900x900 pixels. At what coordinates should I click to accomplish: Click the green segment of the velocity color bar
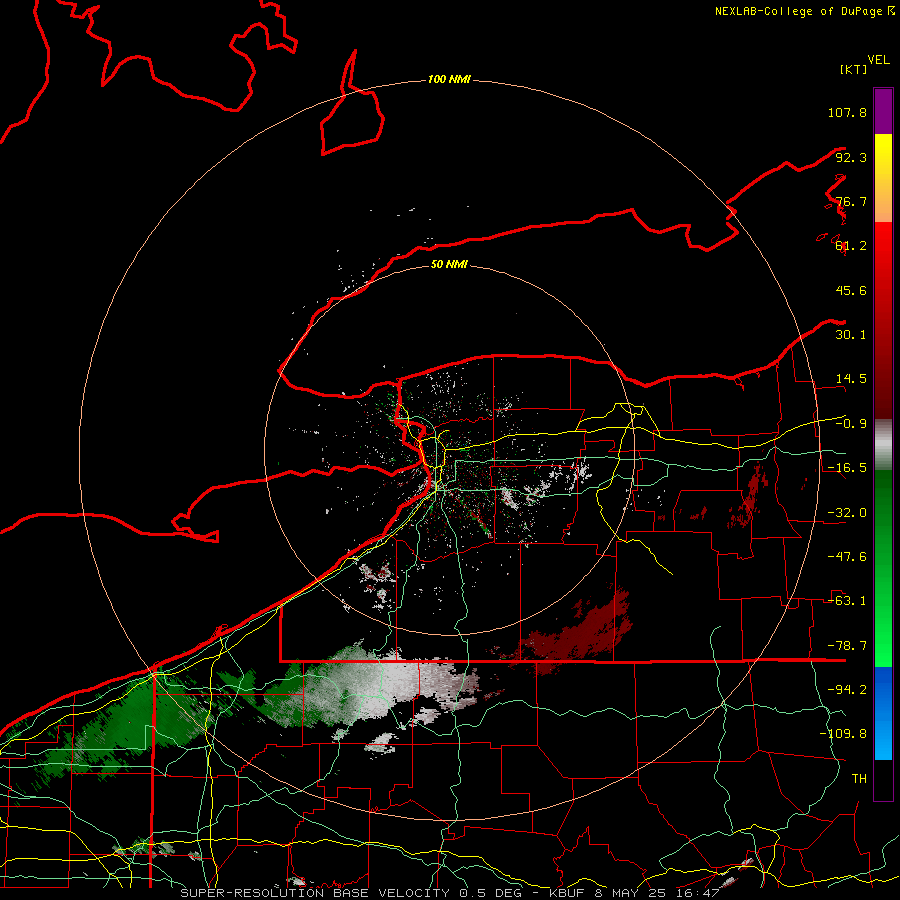(x=883, y=568)
